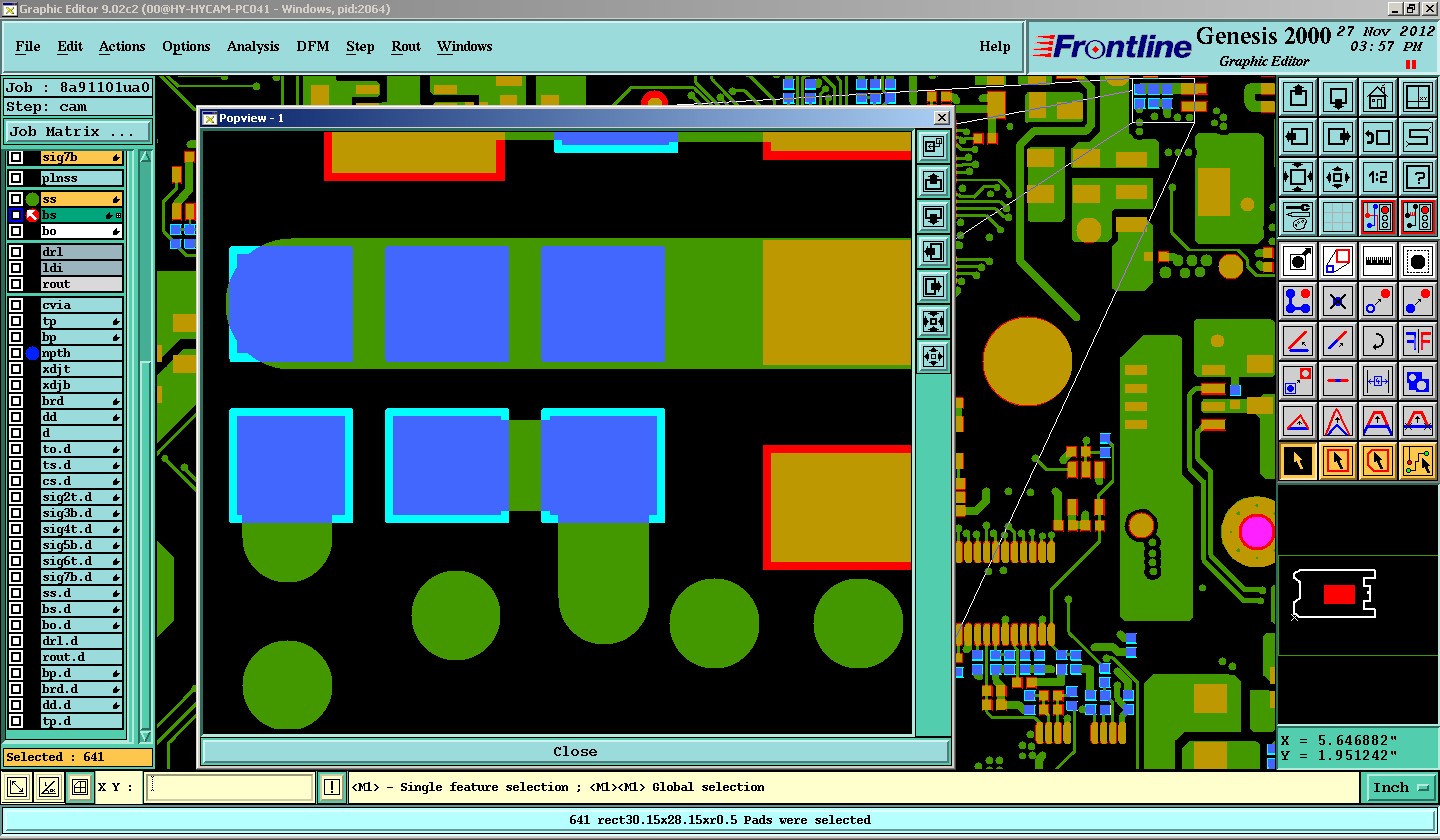Click the layer list scrollbar up arrow
The image size is (1440, 840).
[146, 156]
